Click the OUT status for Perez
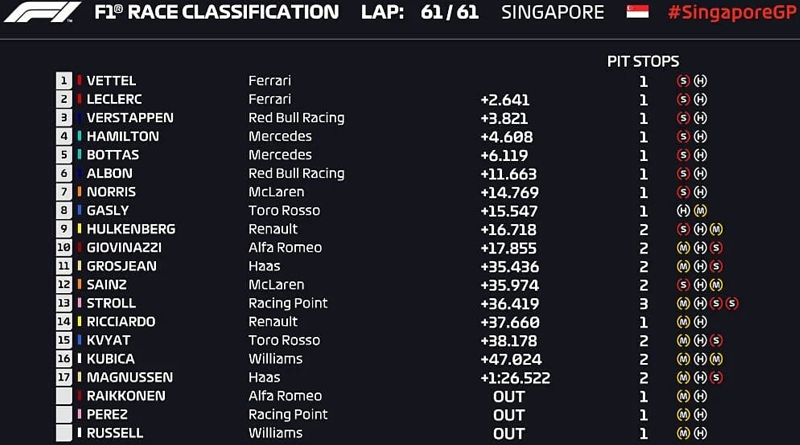 pyautogui.click(x=509, y=415)
